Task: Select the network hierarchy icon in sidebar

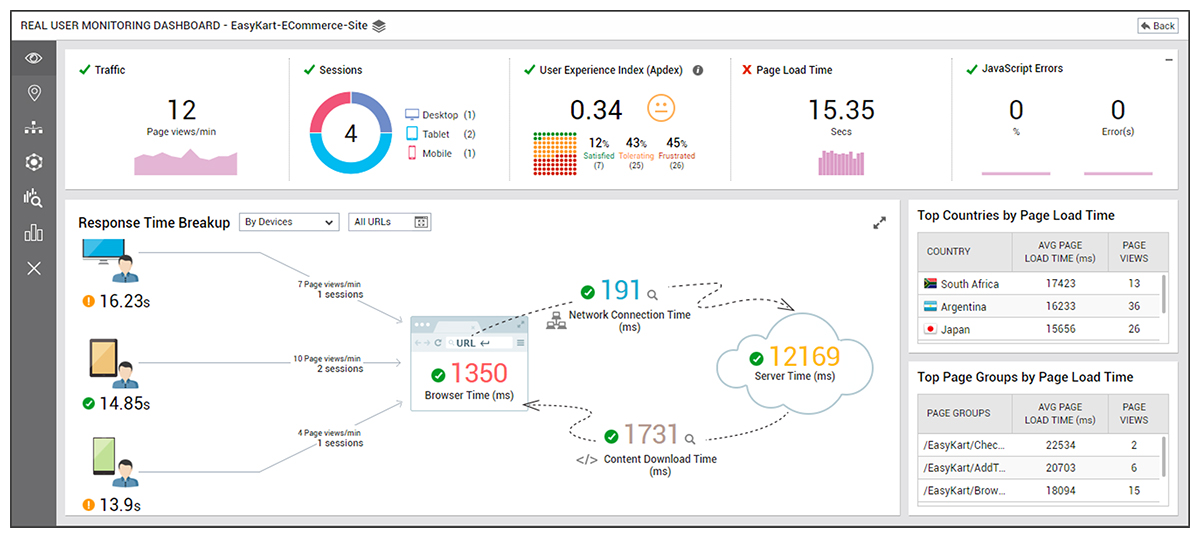Action: (34, 128)
